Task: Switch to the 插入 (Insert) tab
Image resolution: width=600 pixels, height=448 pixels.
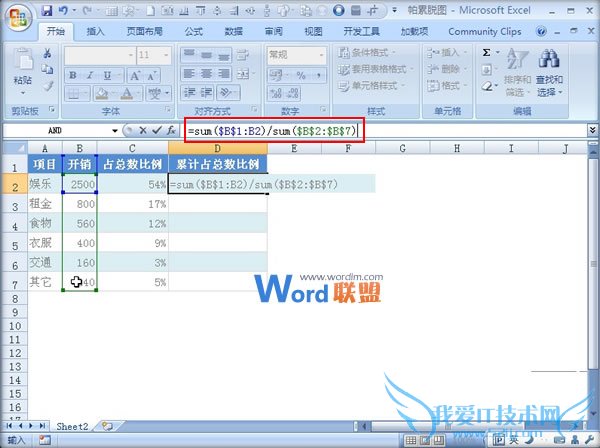Action: tap(96, 31)
